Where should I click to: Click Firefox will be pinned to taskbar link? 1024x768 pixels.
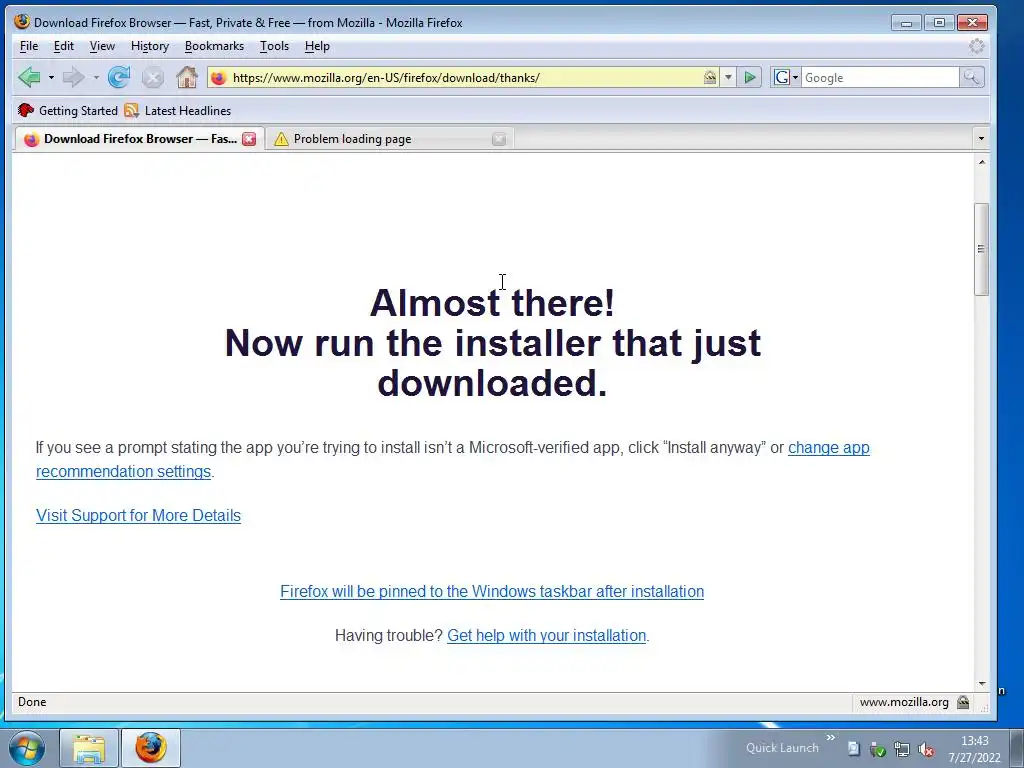[492, 591]
